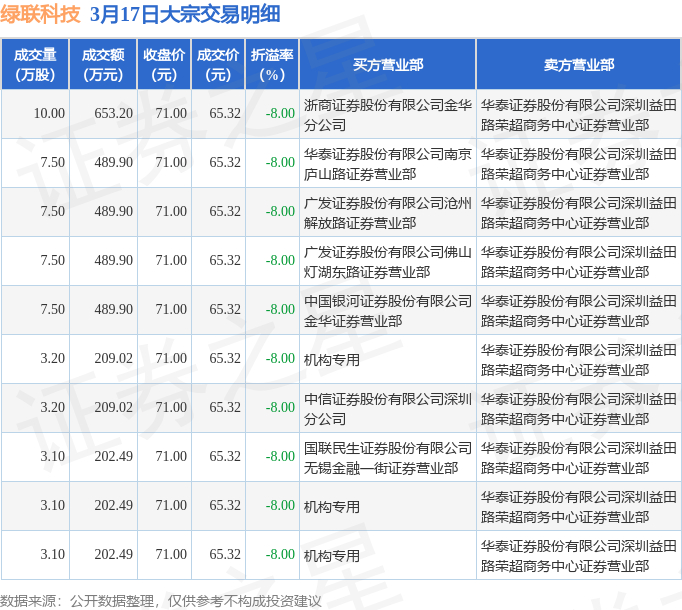Select the 折溢率(%) column header
The image size is (682, 610).
point(272,64)
